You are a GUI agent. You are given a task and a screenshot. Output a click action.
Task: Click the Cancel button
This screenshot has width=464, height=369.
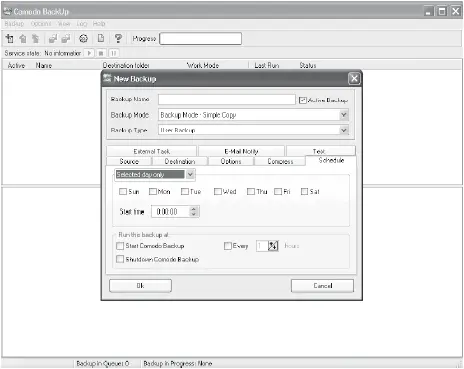[322, 286]
